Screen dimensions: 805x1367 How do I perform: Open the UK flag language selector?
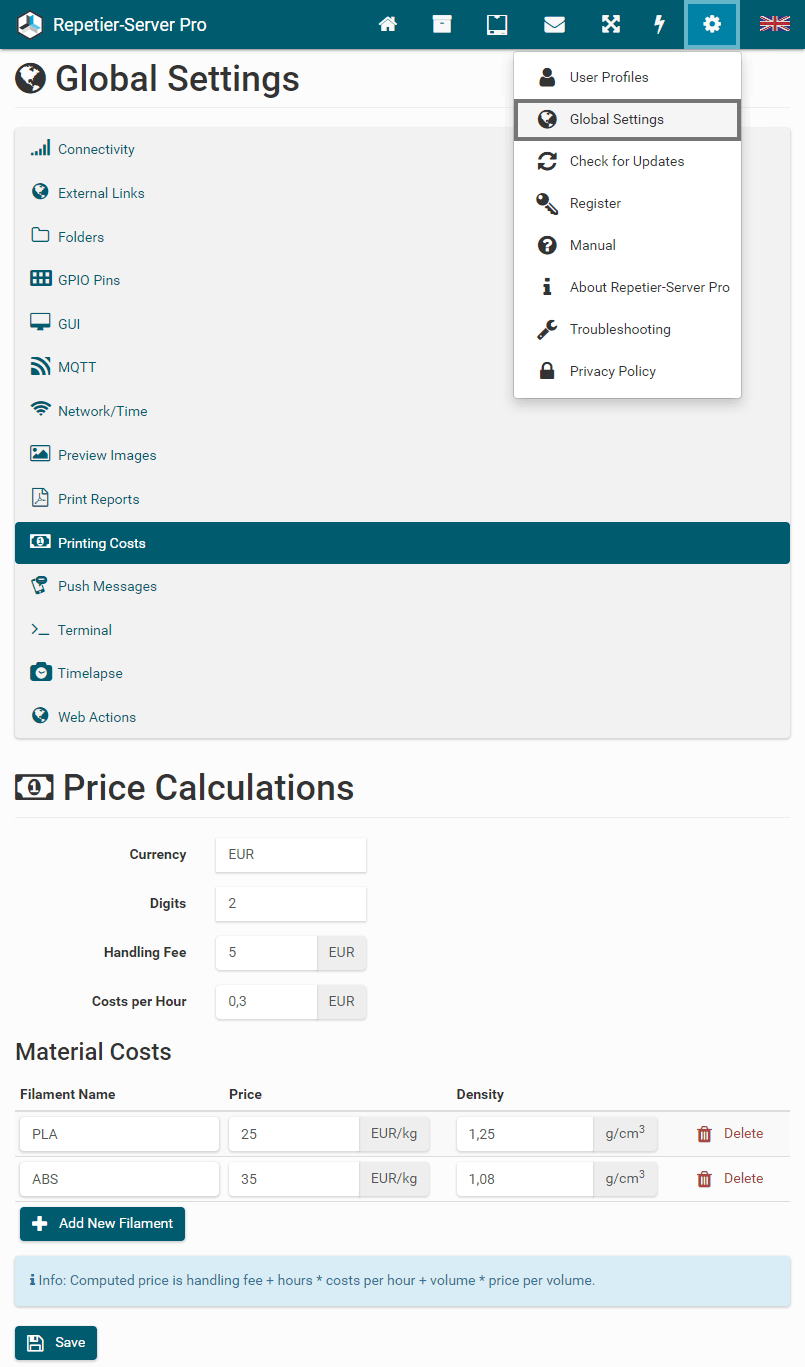pyautogui.click(x=774, y=24)
